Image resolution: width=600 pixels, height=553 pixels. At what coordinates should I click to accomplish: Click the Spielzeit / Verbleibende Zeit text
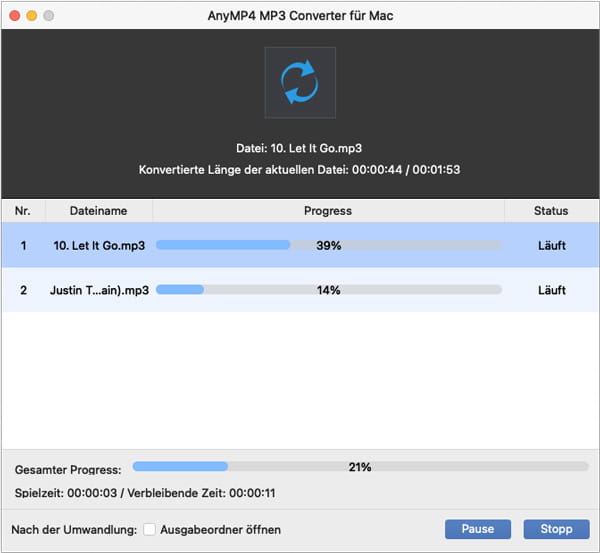145,493
